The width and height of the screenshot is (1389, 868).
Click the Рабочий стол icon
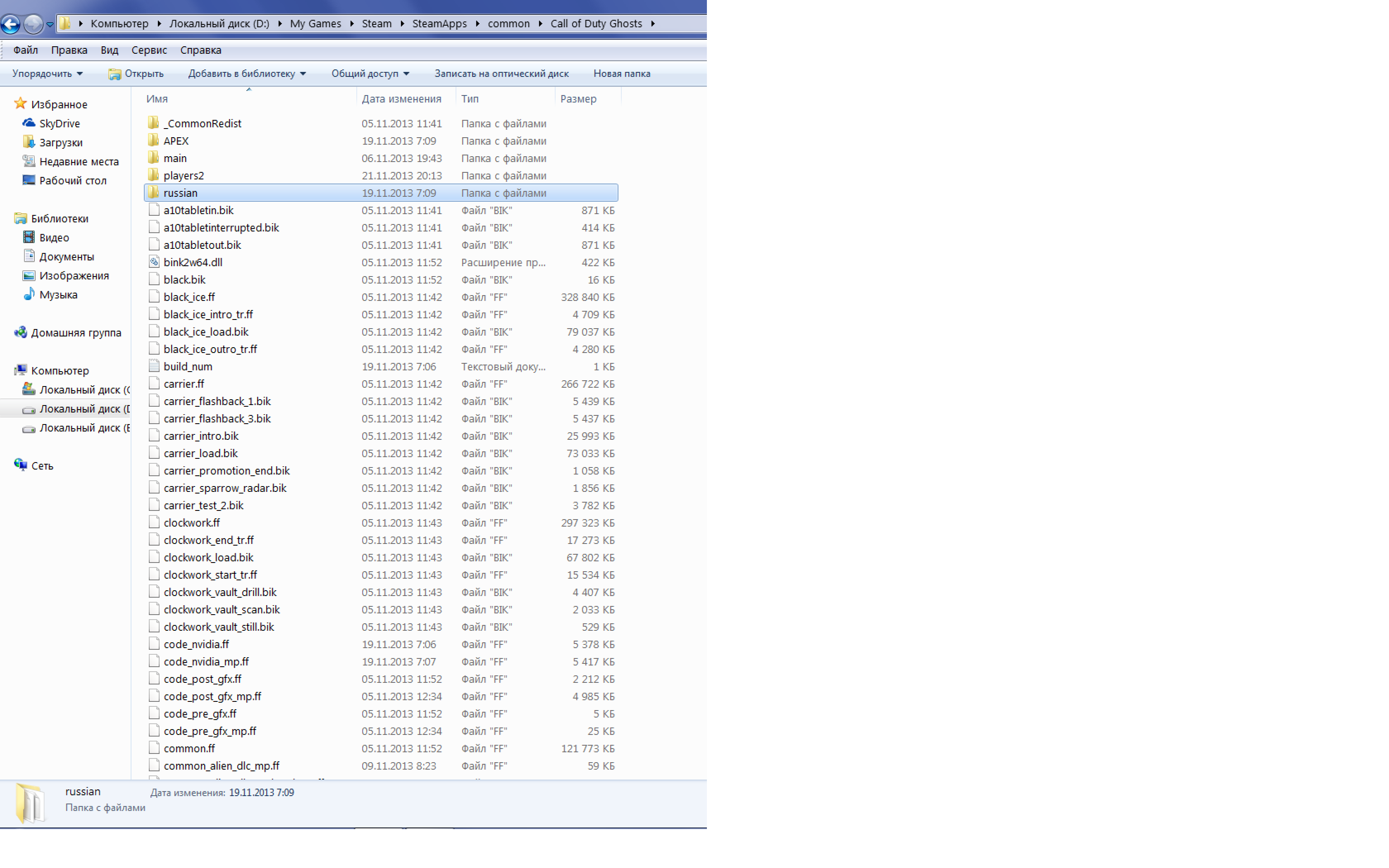point(29,180)
